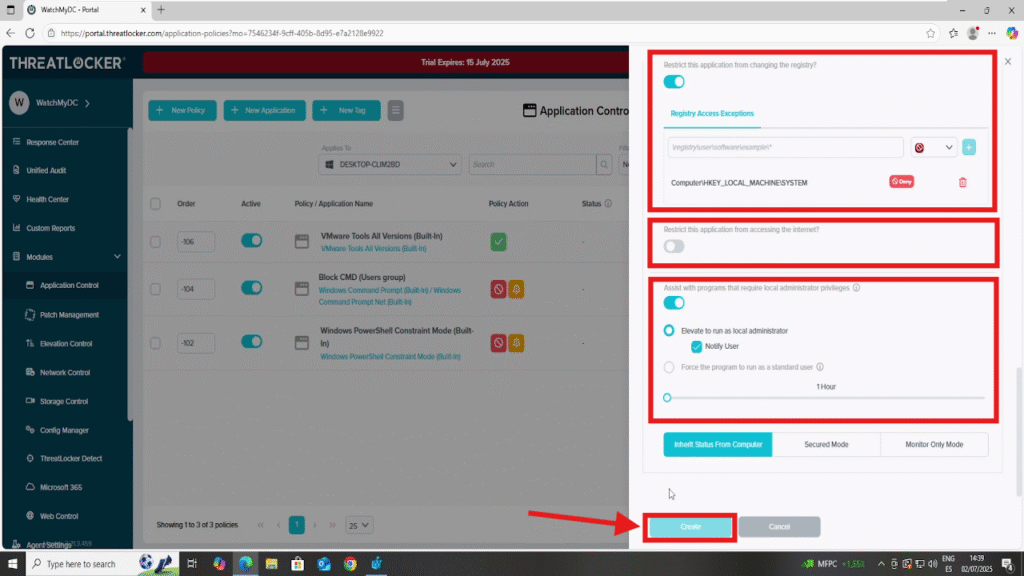Screen dimensions: 1024x576
Task: Go to page 1 in pagination
Action: [x=296, y=525]
